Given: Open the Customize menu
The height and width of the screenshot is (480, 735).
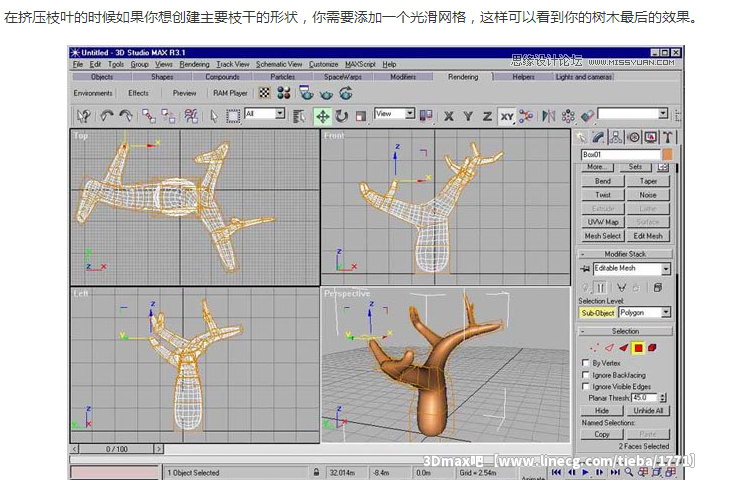Looking at the screenshot, I should [323, 65].
